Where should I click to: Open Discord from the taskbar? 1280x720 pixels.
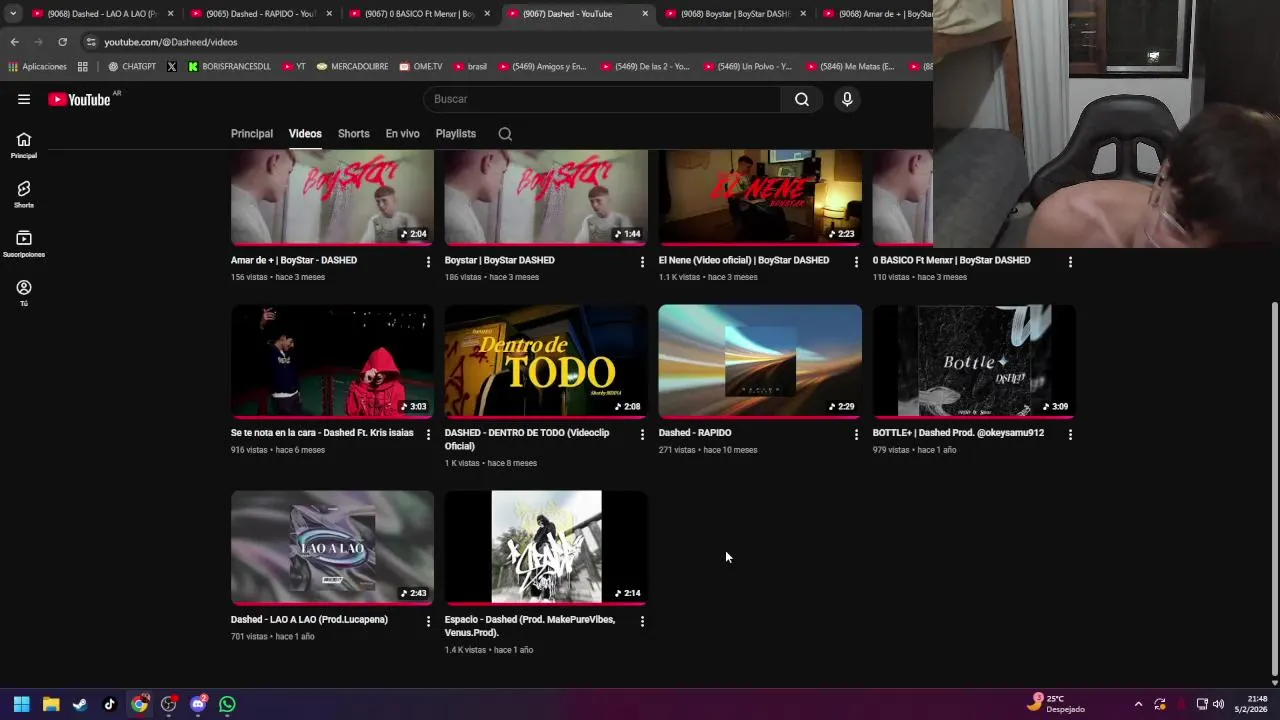pyautogui.click(x=198, y=704)
